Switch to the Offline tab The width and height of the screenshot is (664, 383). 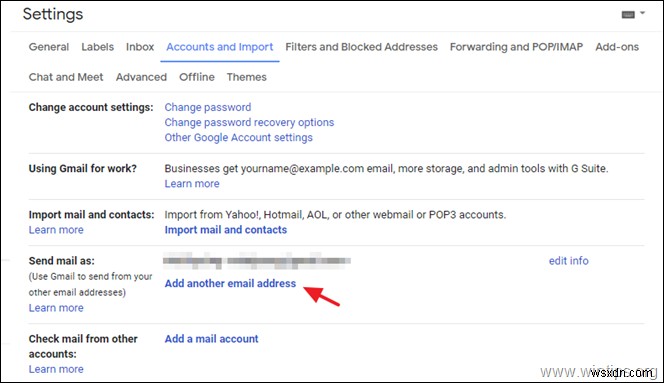[196, 77]
